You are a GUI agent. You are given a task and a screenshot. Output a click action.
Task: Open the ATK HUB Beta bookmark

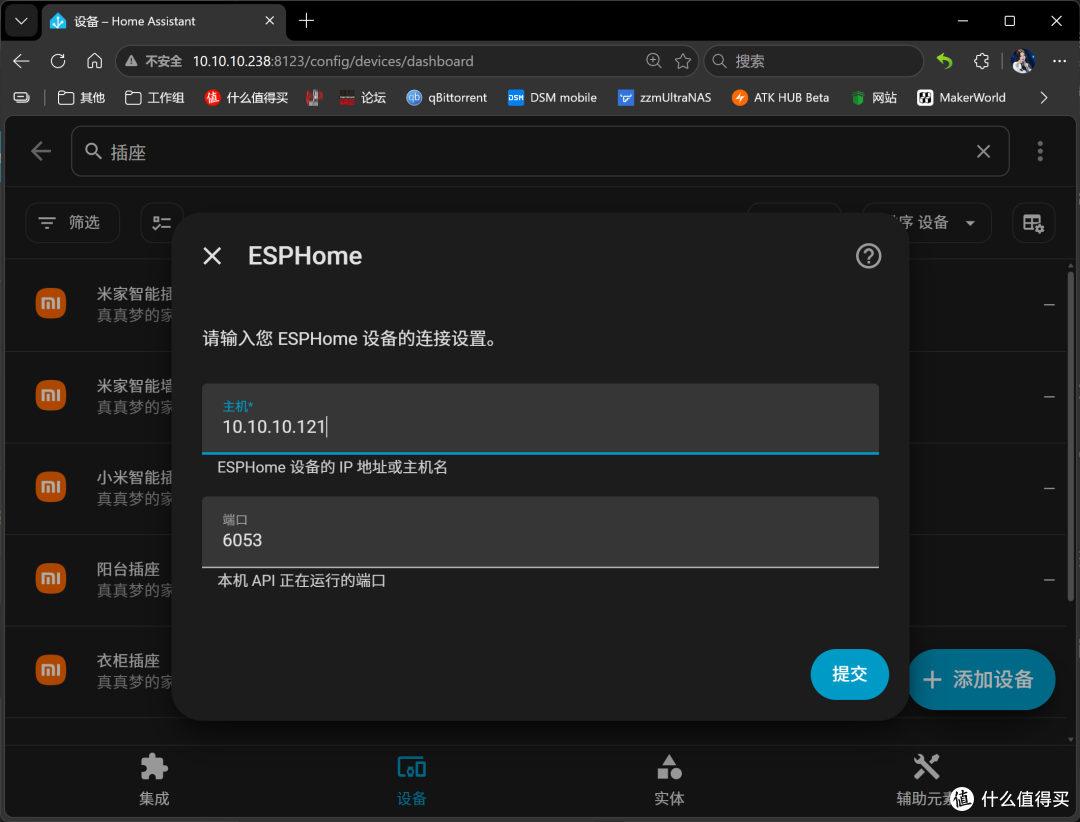pos(780,98)
